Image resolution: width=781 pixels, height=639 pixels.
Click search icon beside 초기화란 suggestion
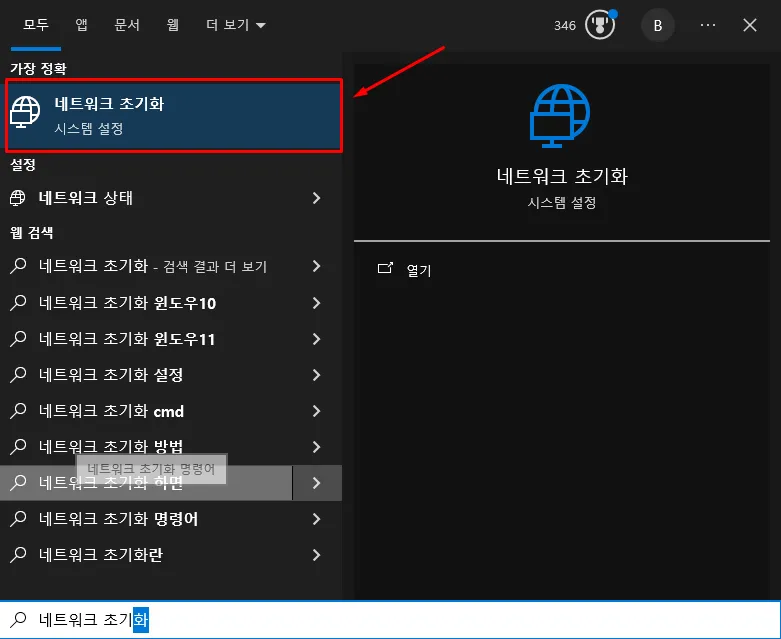(18, 554)
